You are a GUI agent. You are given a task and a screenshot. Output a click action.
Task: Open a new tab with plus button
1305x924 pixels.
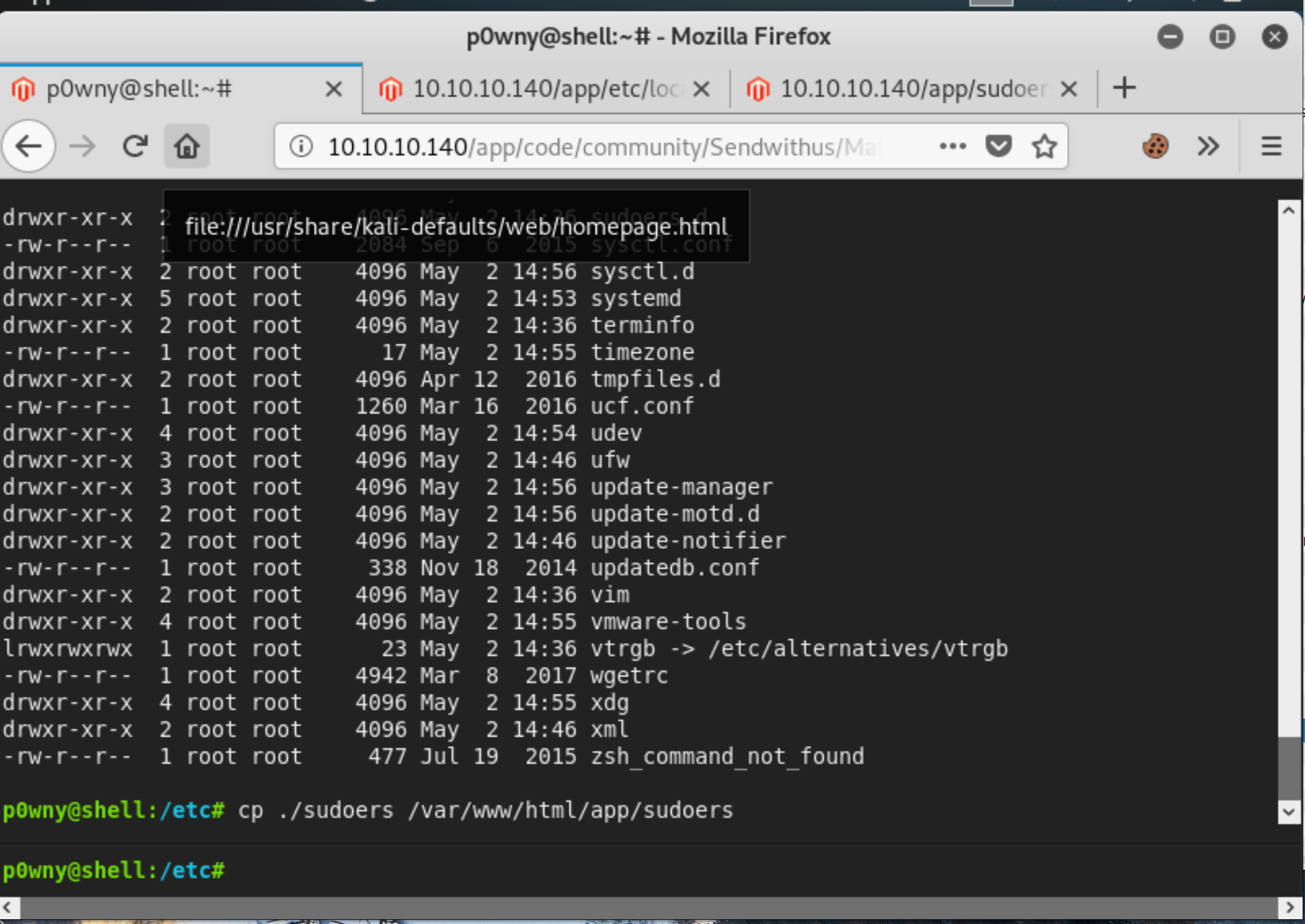pyautogui.click(x=1124, y=88)
